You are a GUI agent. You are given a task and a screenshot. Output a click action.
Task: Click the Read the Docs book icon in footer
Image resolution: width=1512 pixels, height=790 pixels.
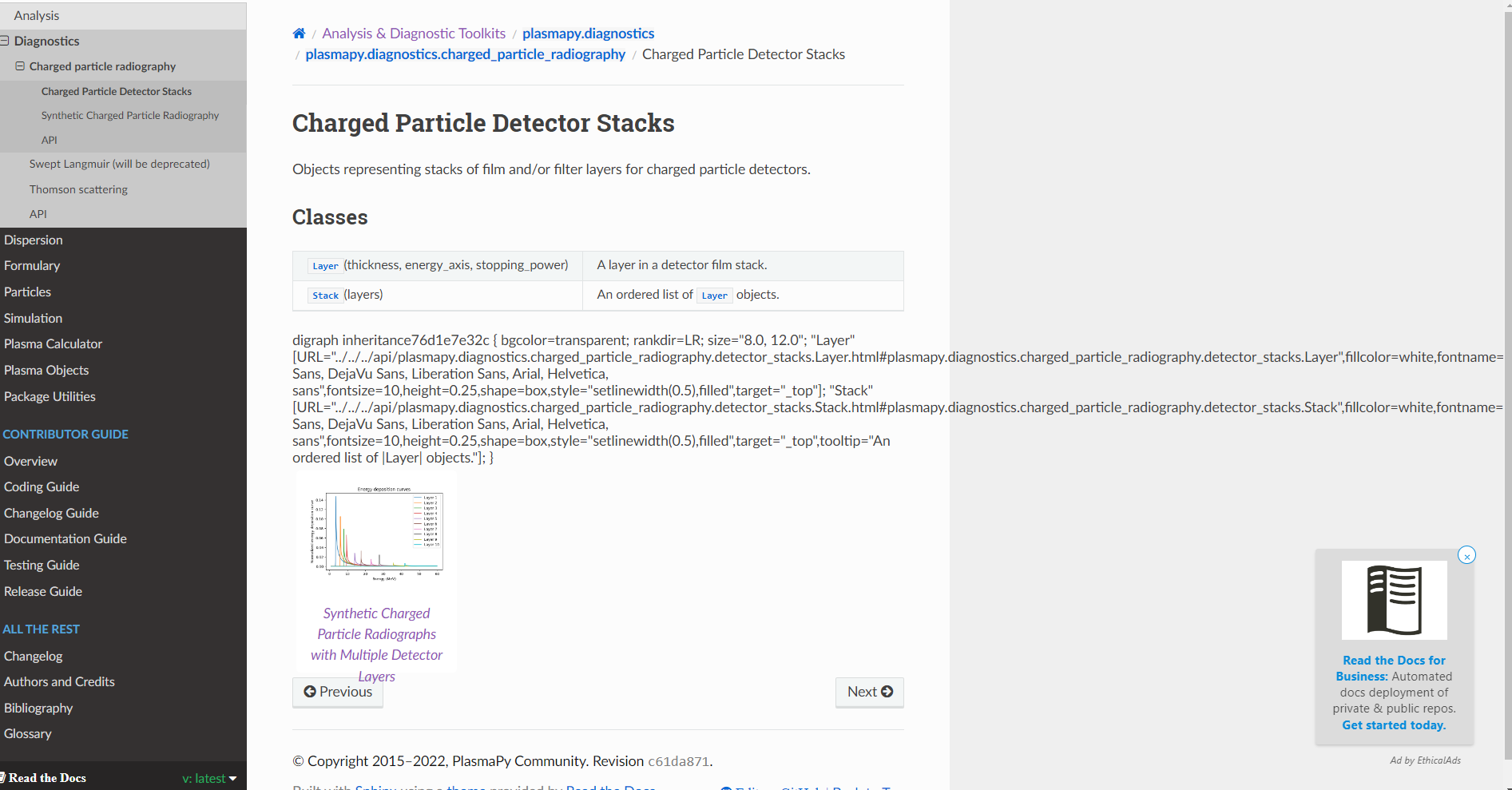7,776
